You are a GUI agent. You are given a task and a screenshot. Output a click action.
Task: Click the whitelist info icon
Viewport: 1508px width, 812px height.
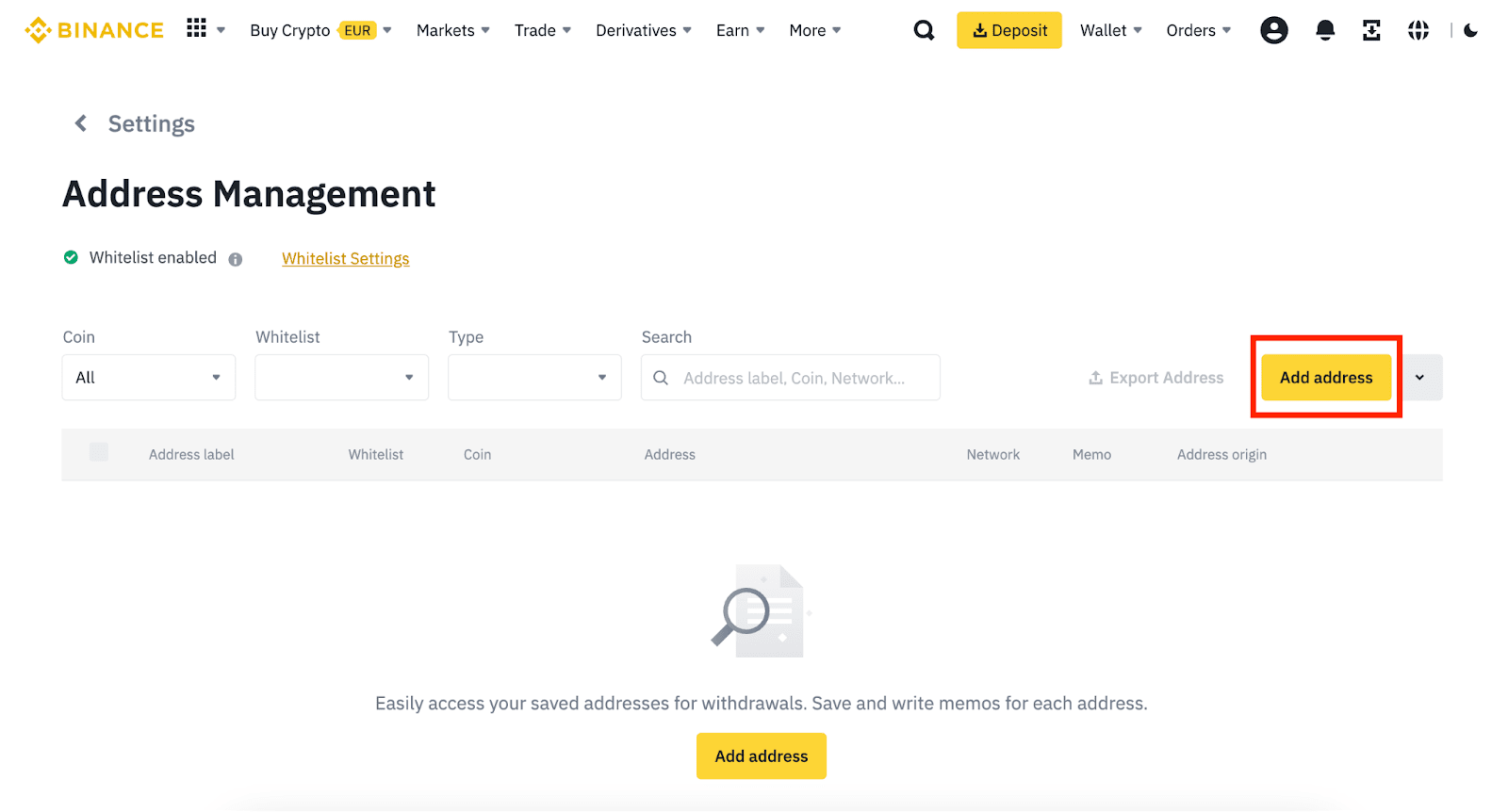236,259
